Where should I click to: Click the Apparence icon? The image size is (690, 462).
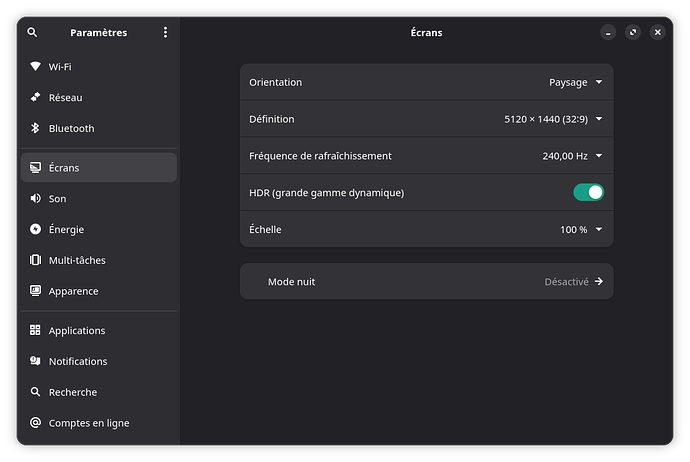35,291
